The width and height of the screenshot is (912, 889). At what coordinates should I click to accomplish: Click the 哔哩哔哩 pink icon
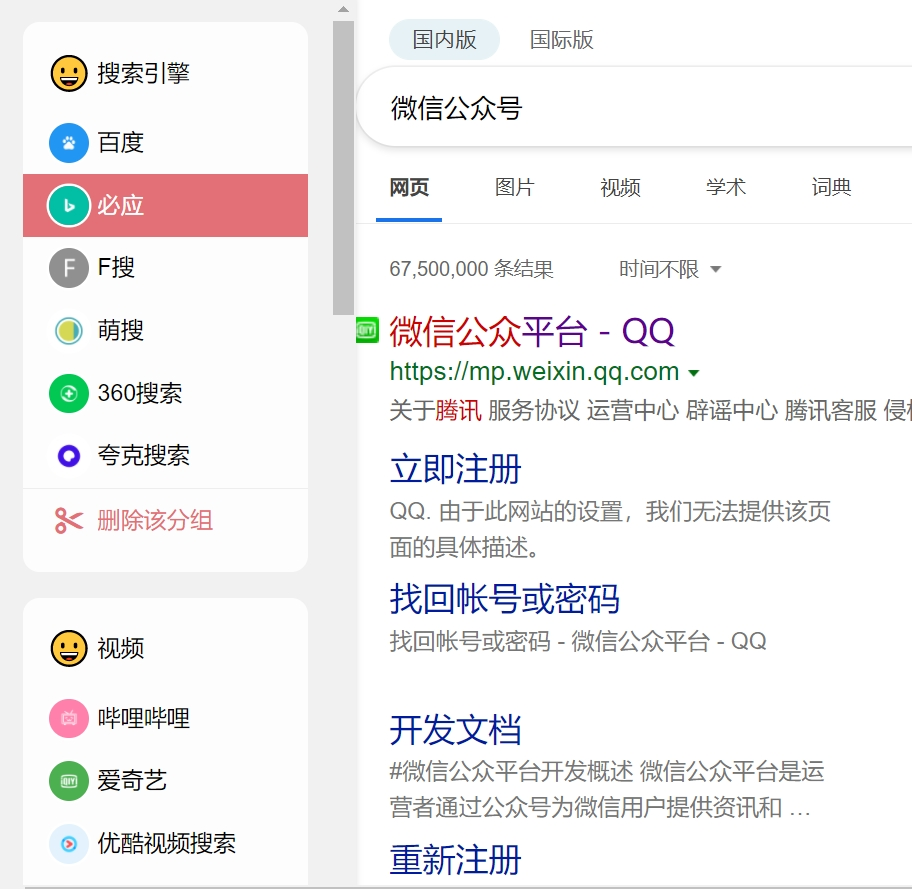click(x=69, y=719)
